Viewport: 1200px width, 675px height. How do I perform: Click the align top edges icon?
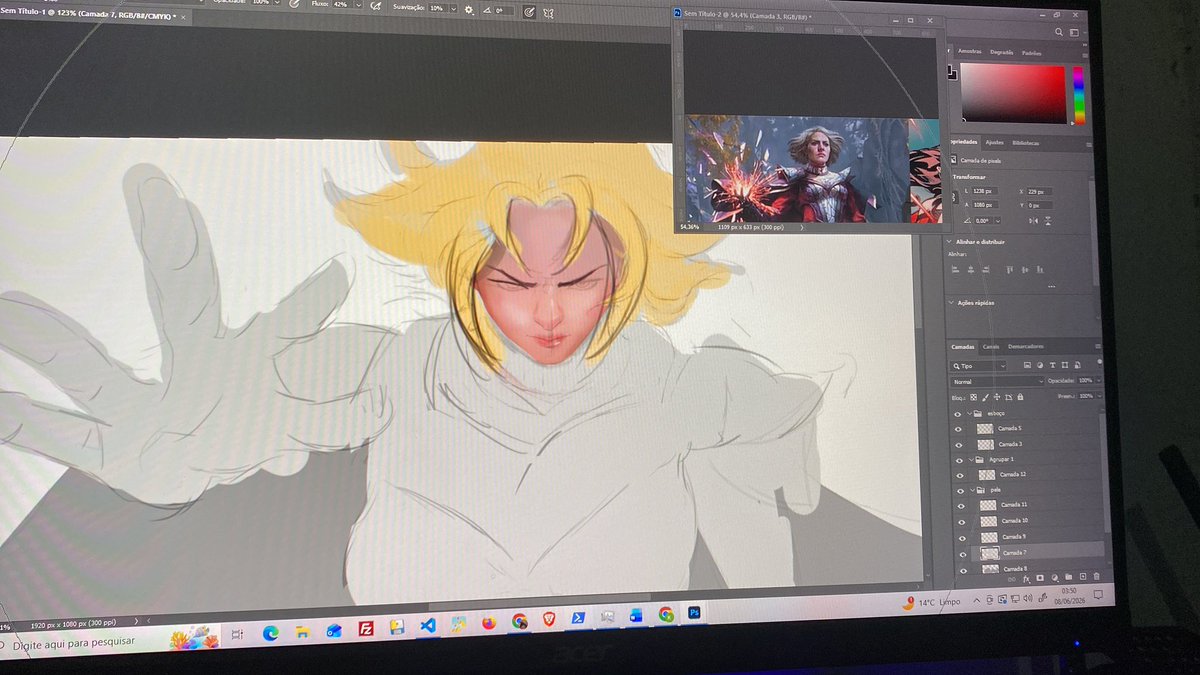(1009, 270)
